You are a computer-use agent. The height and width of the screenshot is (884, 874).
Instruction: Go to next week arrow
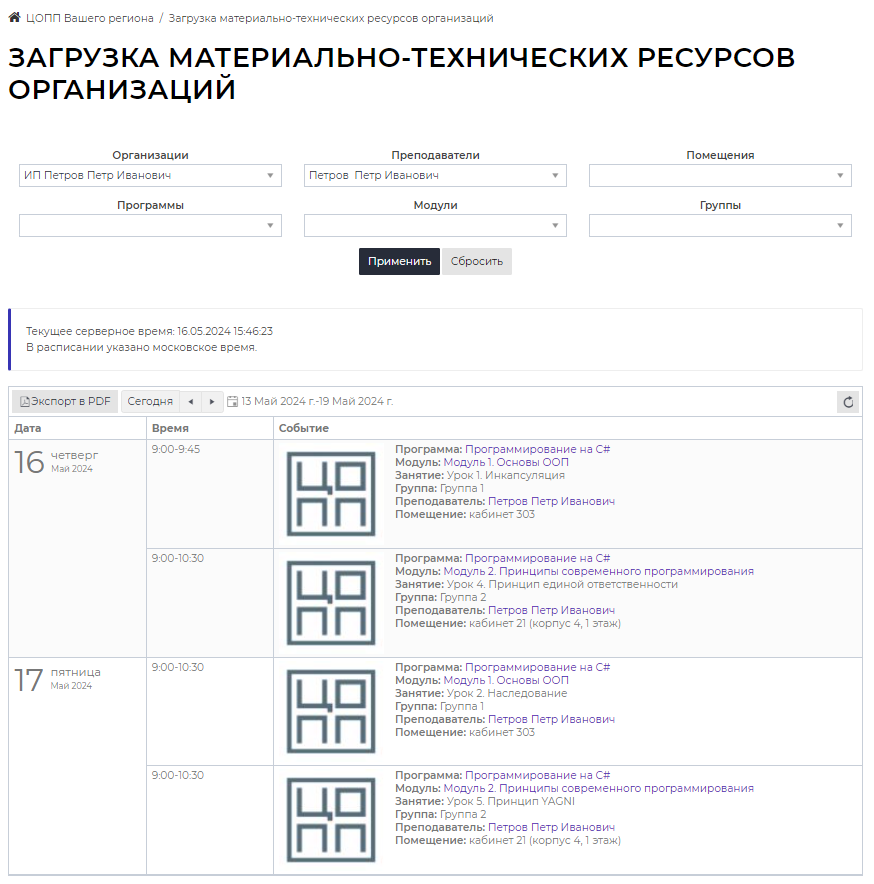coord(212,402)
